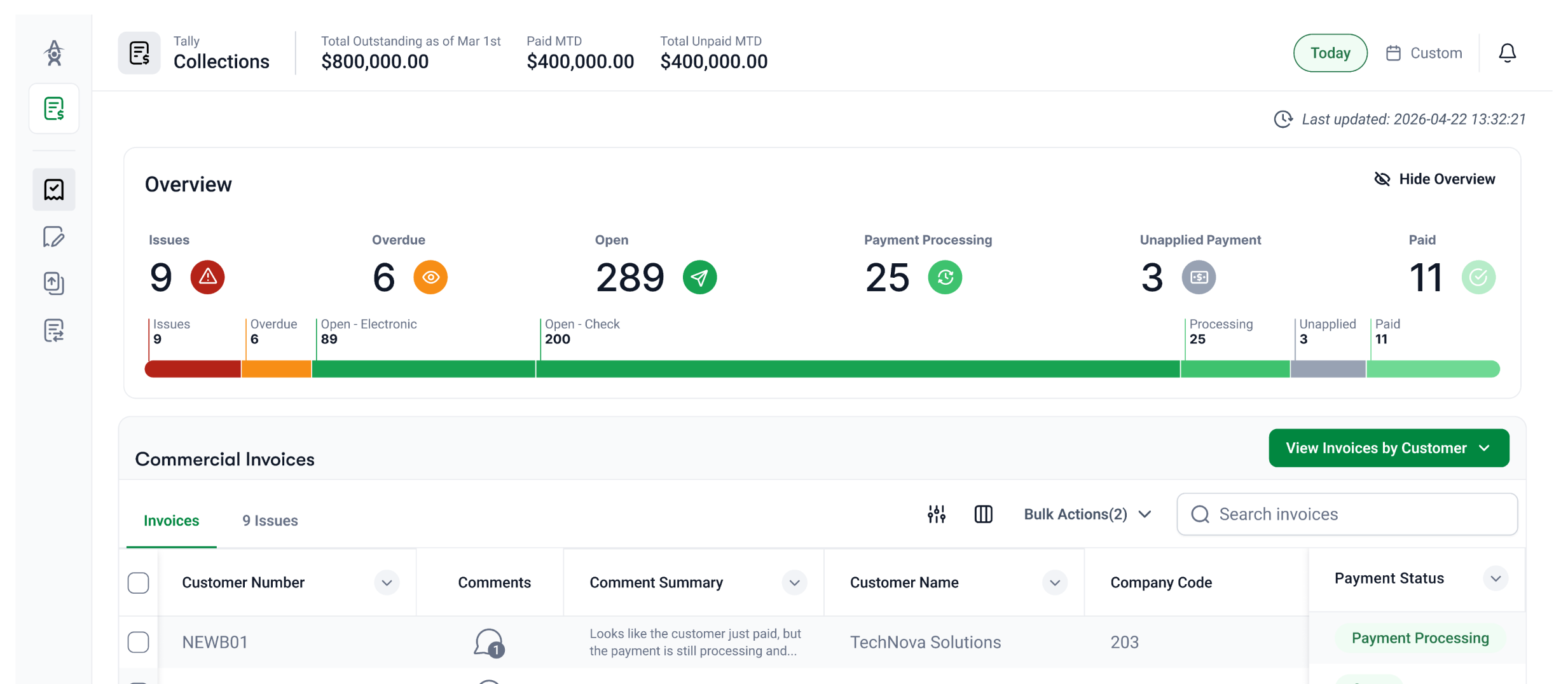Select the checkbox for NEWB01 row
The height and width of the screenshot is (684, 1568).
tap(138, 642)
